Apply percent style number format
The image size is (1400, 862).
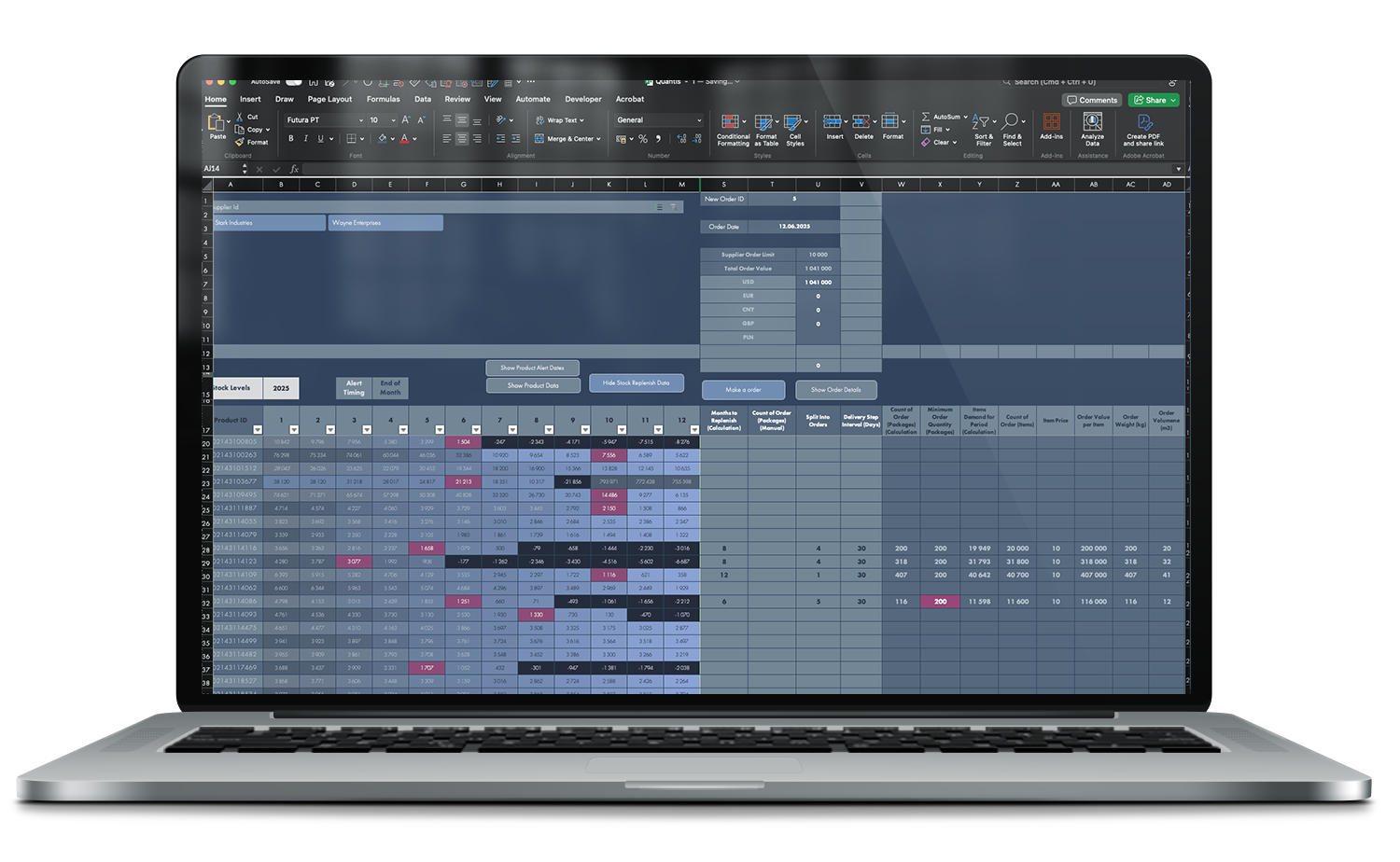tap(642, 138)
